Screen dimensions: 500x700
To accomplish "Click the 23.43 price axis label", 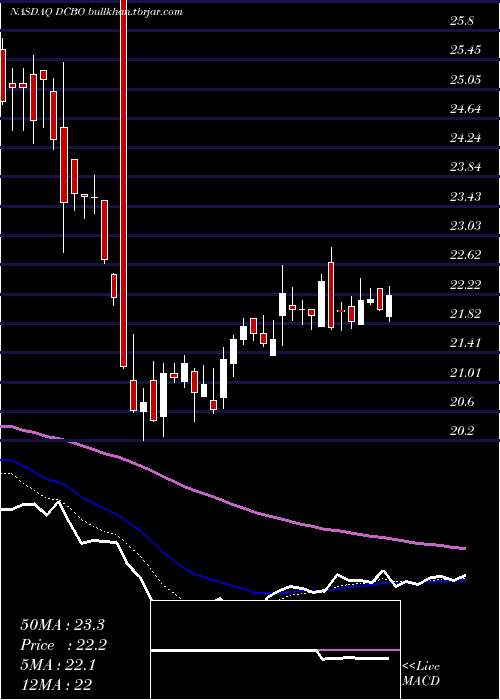I will pyautogui.click(x=466, y=197).
